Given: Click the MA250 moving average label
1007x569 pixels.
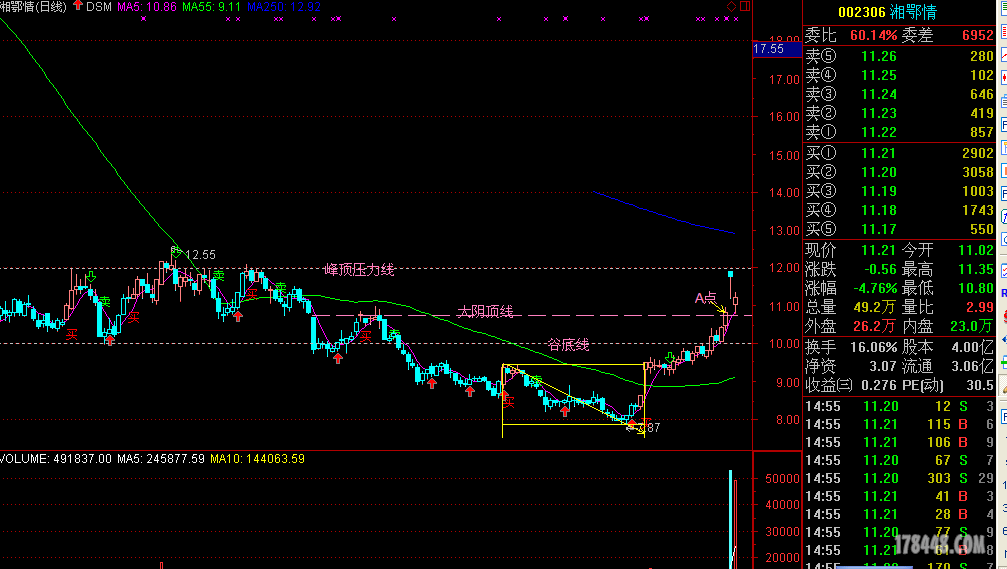Looking at the screenshot, I should pyautogui.click(x=284, y=6).
